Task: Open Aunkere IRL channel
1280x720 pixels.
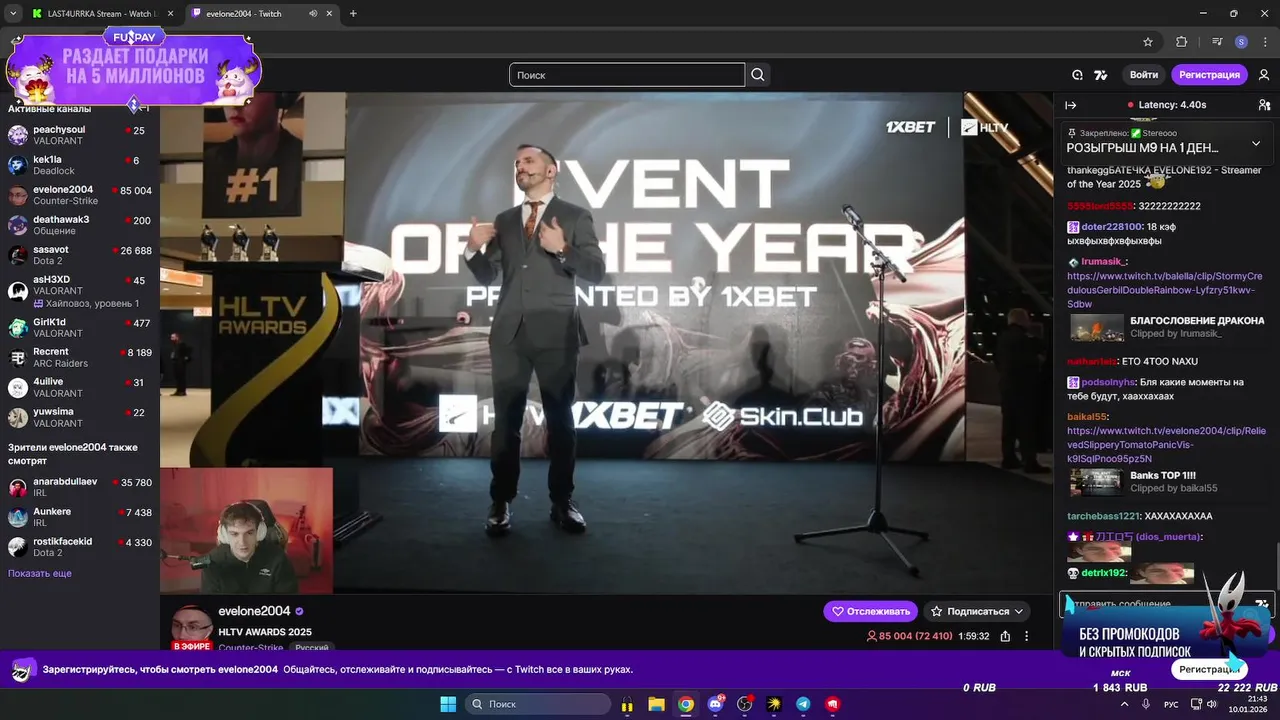Action: click(x=79, y=517)
